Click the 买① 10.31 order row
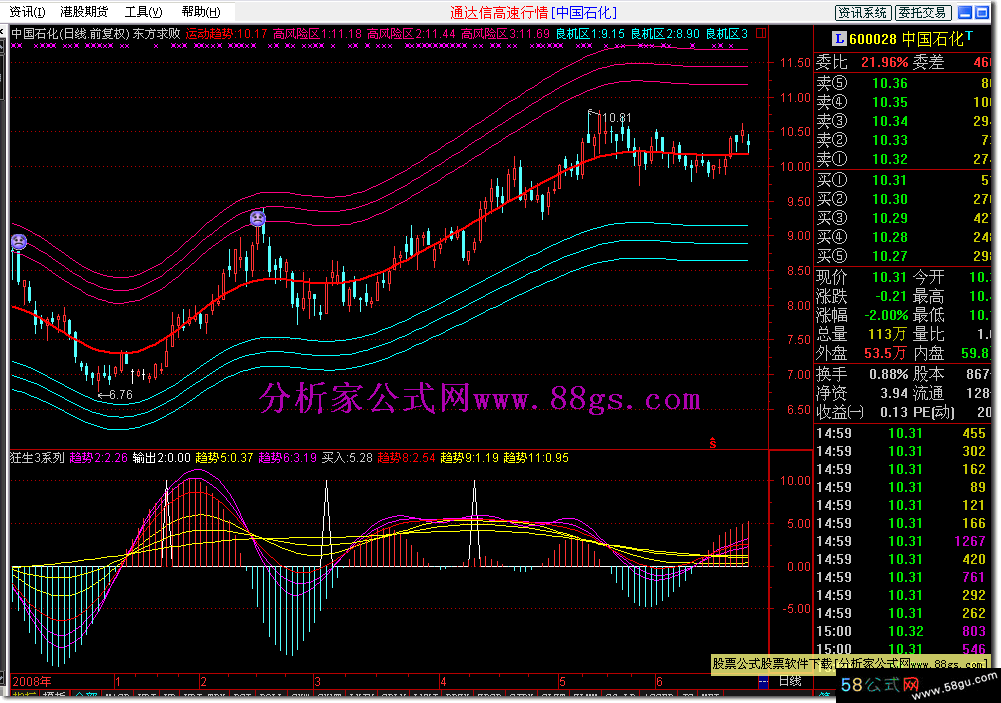The image size is (1001, 703). point(904,180)
